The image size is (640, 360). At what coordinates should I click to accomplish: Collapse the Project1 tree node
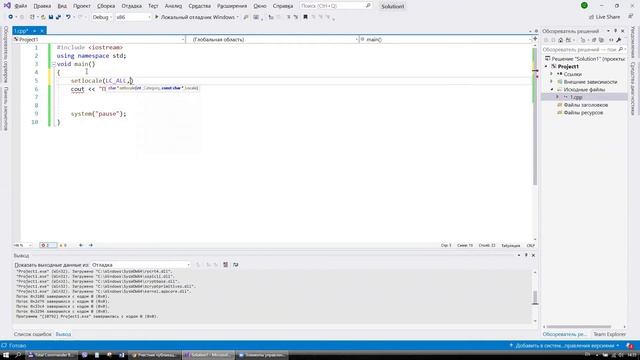[547, 66]
